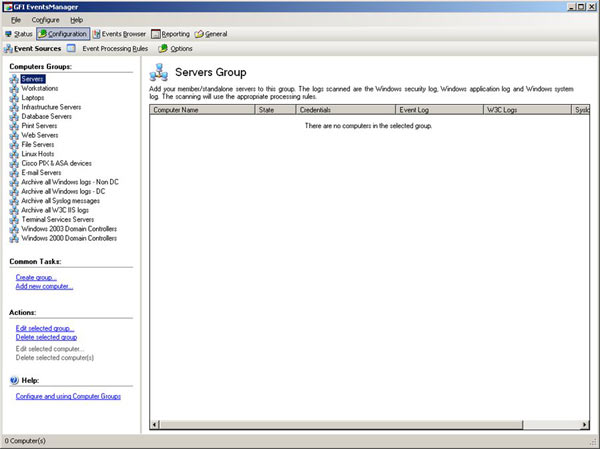Click the Laptops group icon
Image resolution: width=600 pixels, height=449 pixels.
point(14,98)
